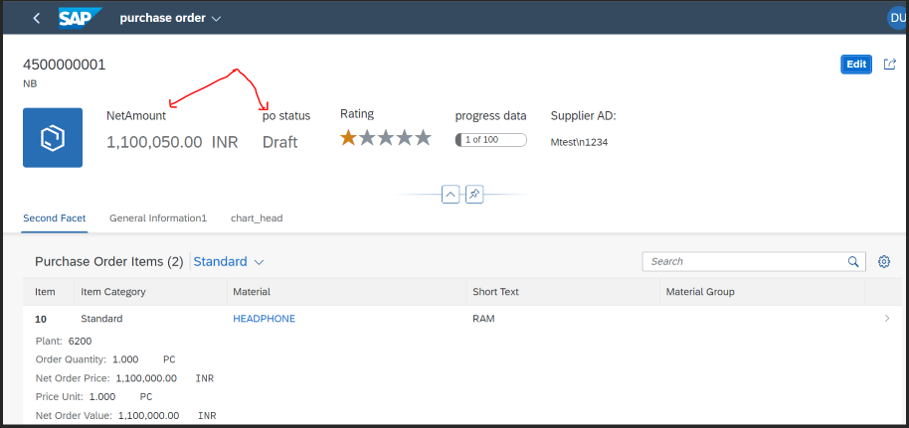Screen dimensions: 909x428
Task: Click the first rating star
Action: 348,137
